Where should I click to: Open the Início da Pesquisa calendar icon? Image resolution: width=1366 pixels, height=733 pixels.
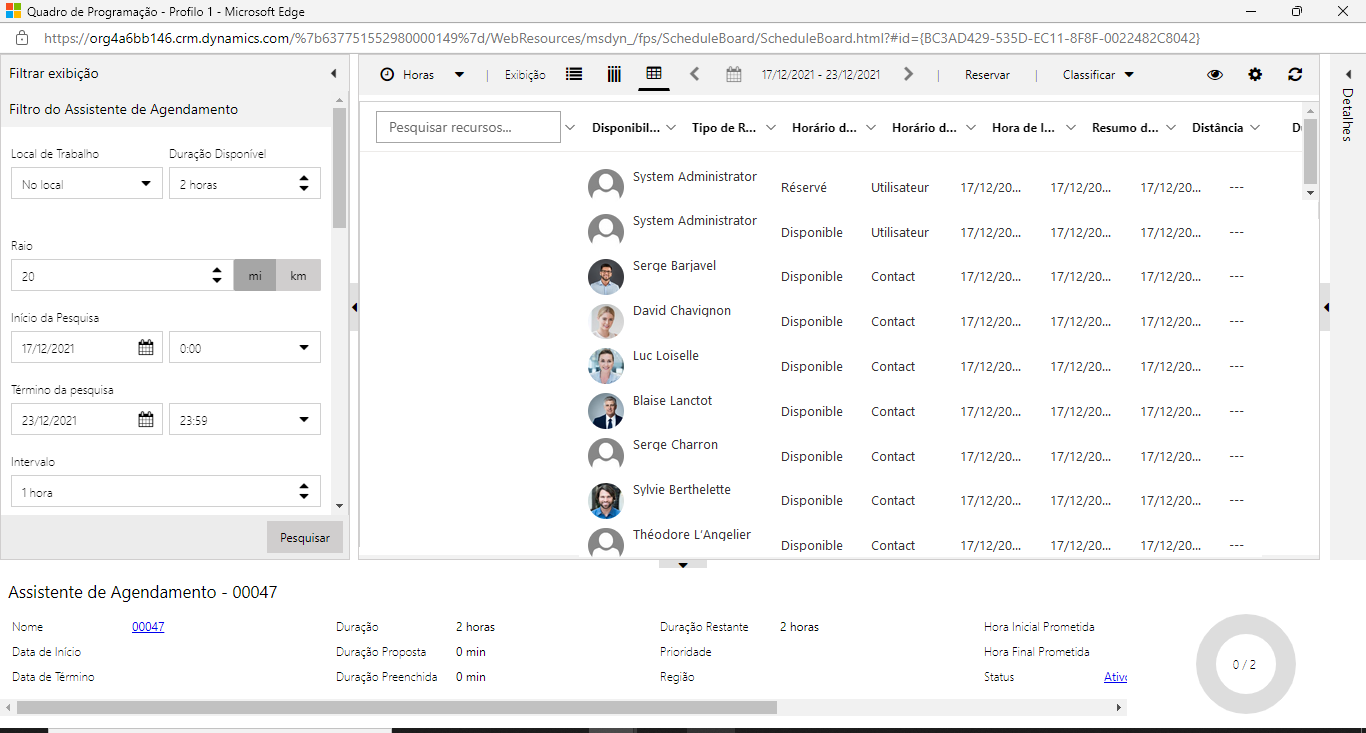point(146,348)
